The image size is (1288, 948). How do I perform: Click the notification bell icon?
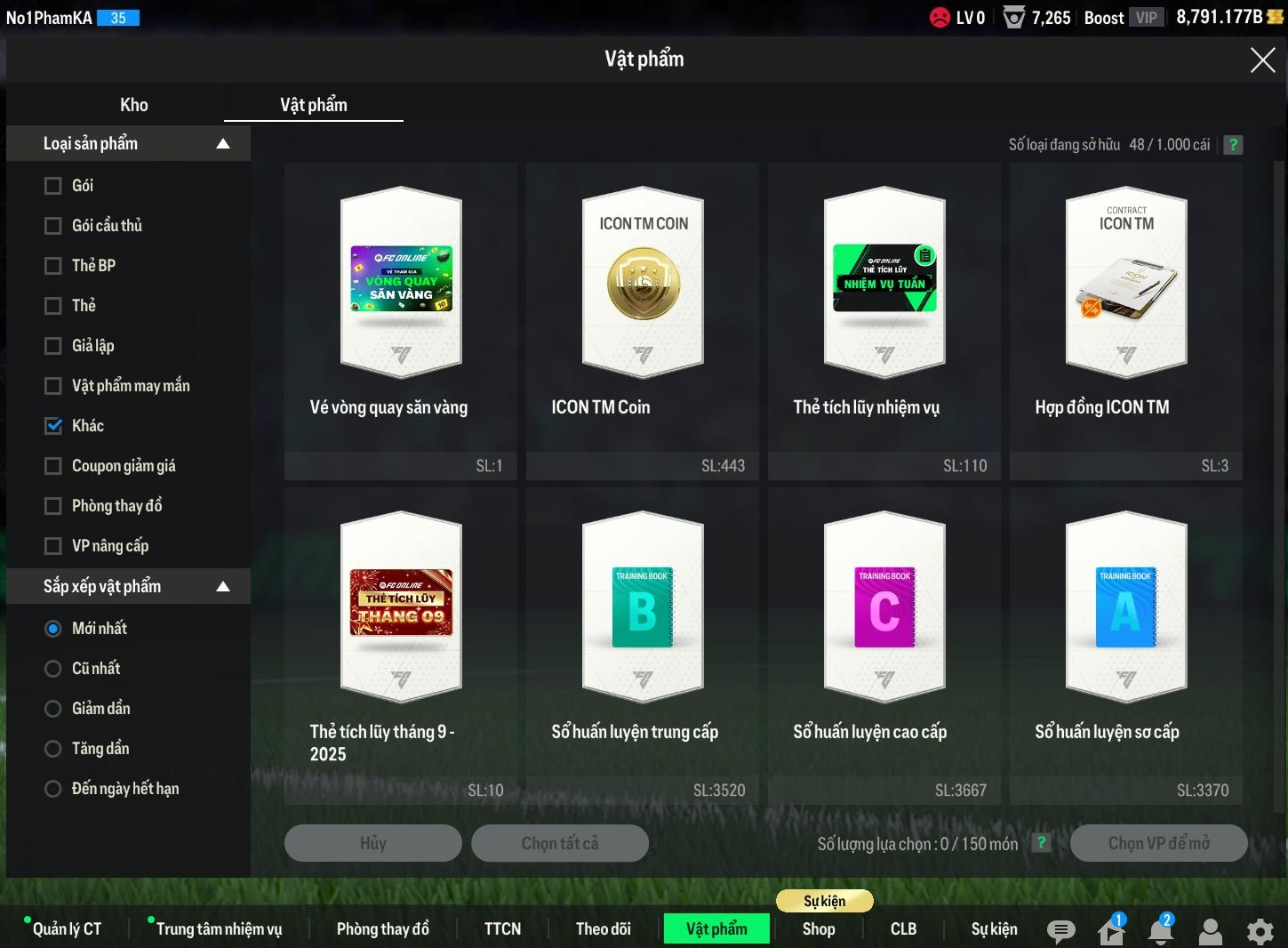(x=1161, y=930)
